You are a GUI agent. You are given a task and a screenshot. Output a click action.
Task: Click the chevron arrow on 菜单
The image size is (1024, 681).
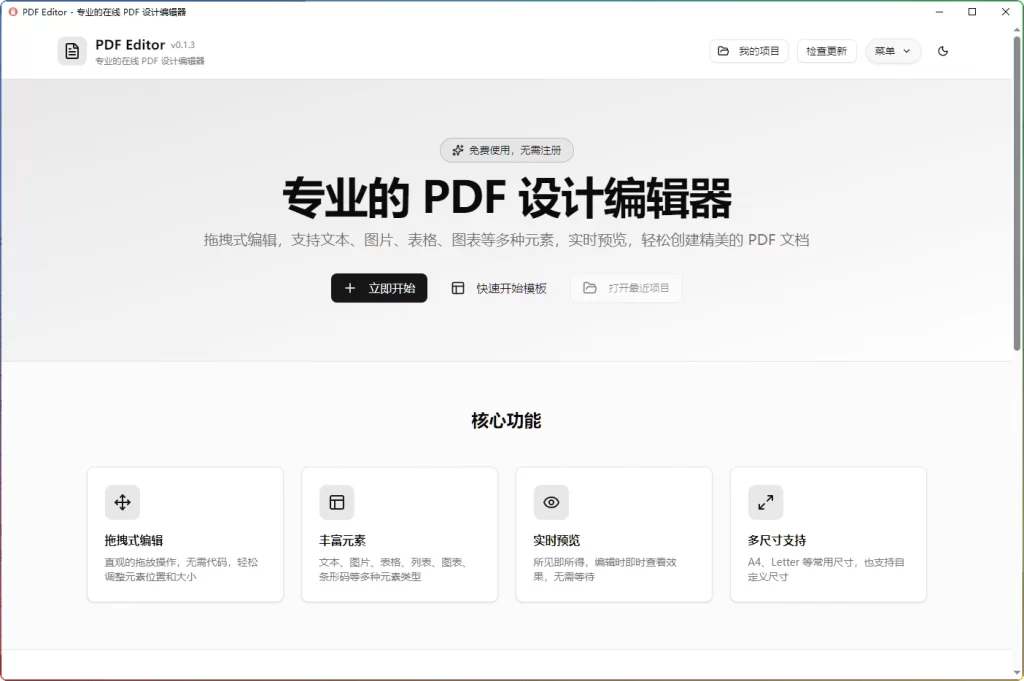[906, 51]
